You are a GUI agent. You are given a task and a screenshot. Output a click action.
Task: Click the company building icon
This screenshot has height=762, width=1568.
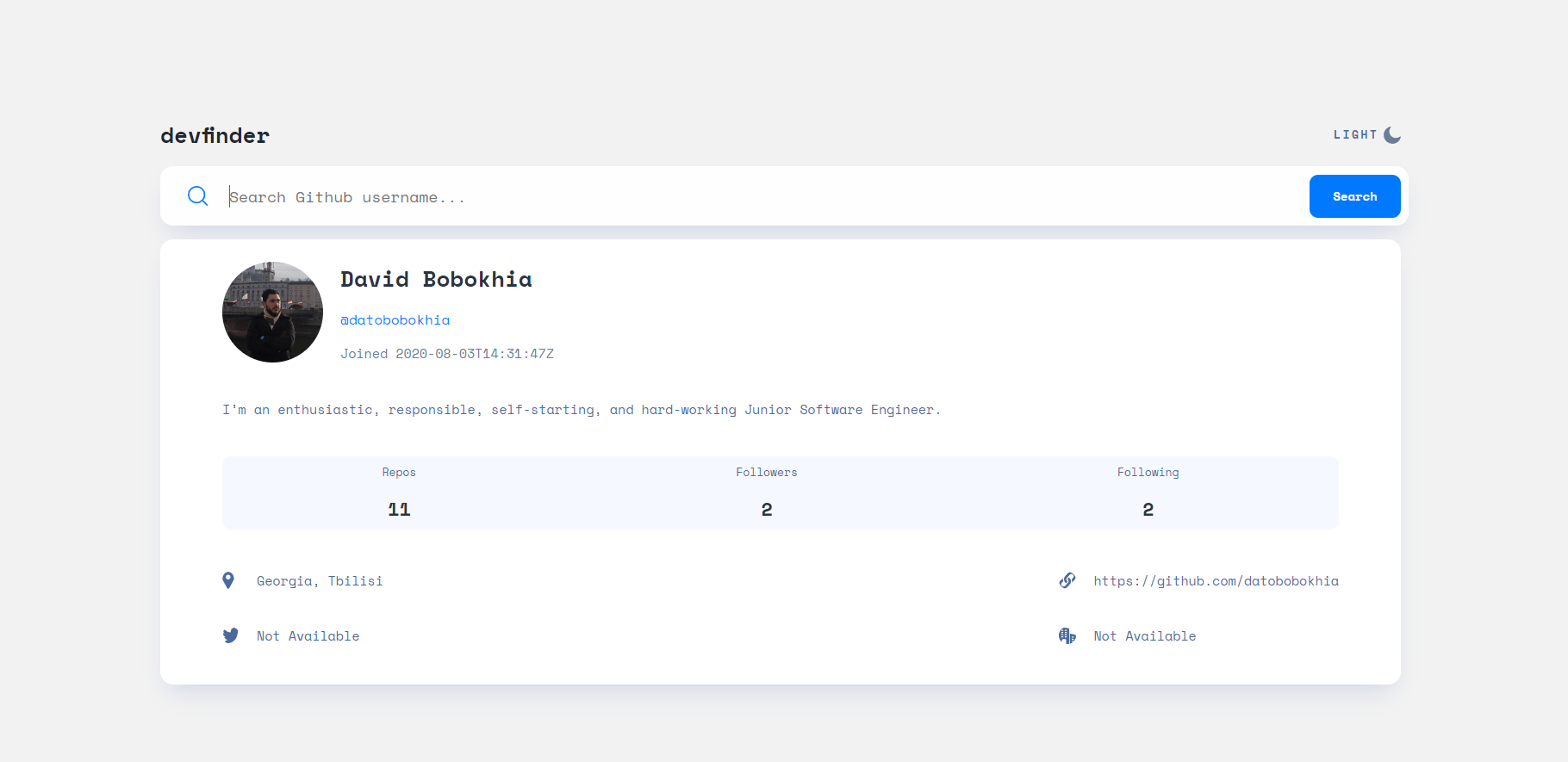(x=1067, y=635)
